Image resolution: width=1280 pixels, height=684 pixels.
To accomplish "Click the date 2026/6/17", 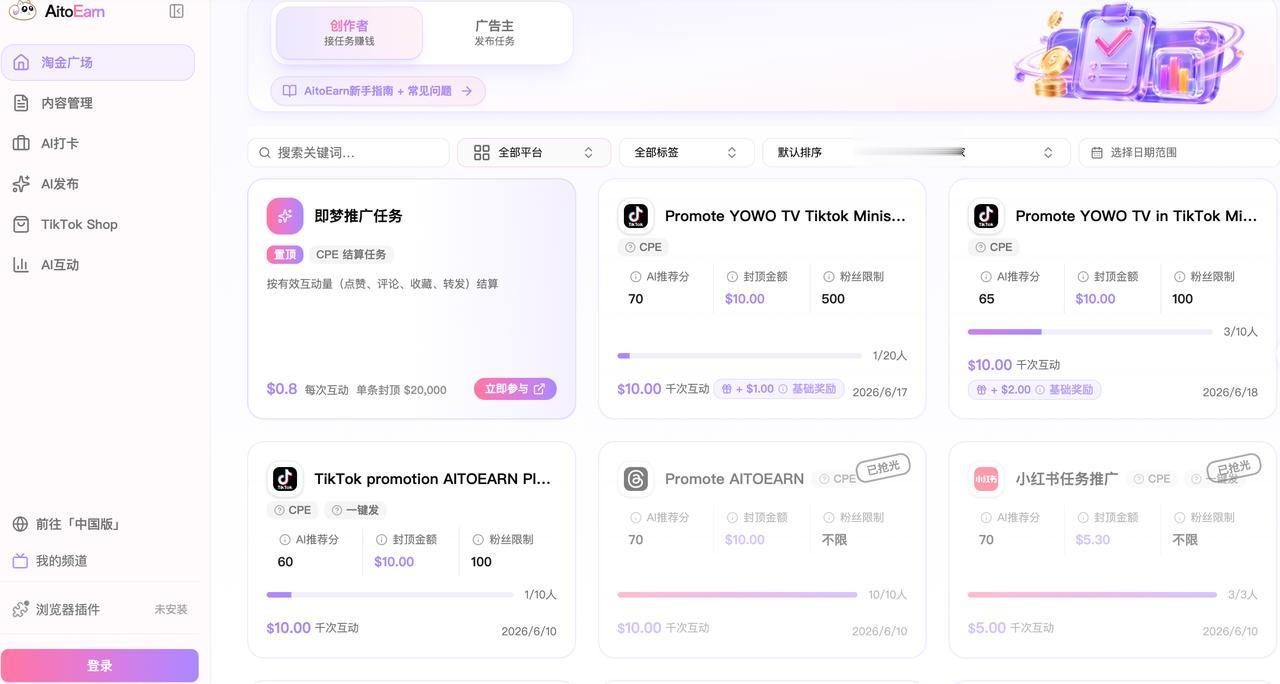I will click(x=880, y=392).
